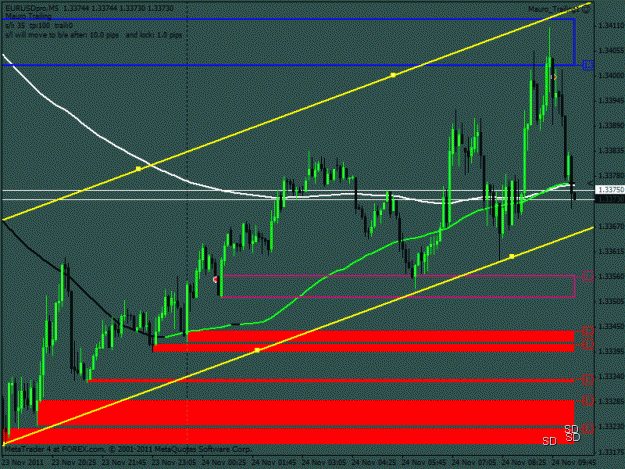Viewport: 625px width, 469px height.
Task: Click the 24 Nov 05:45 time label
Action: click(424, 463)
